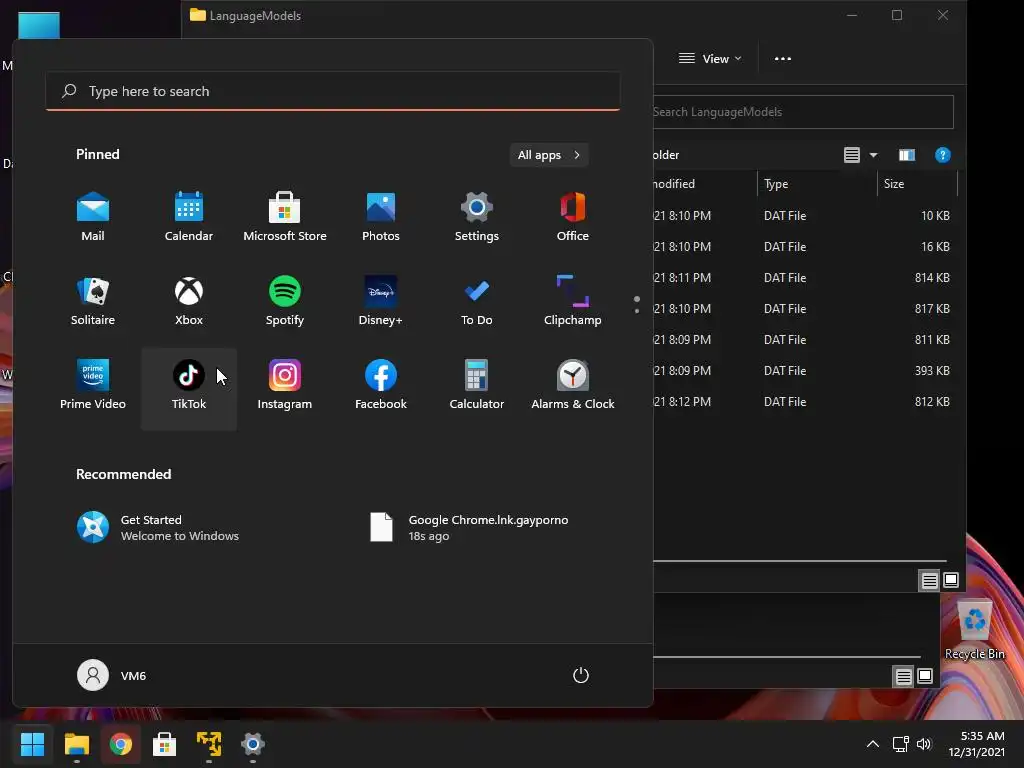The height and width of the screenshot is (768, 1024).
Task: Open Prime Video
Action: (93, 385)
